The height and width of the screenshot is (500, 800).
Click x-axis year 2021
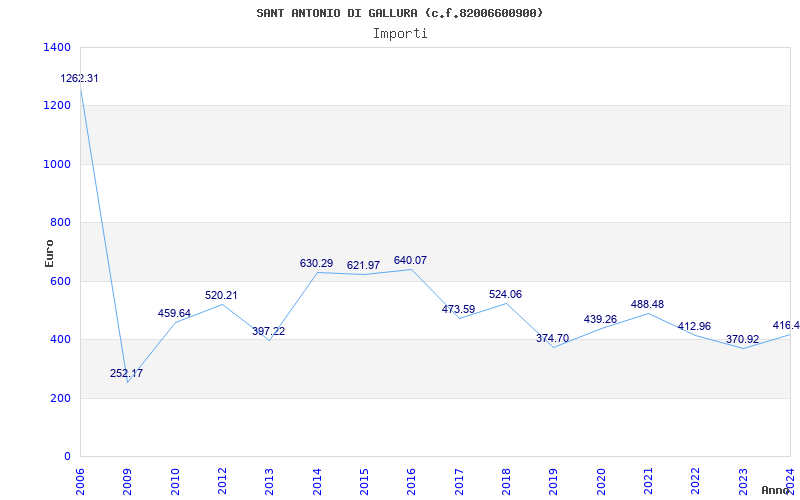(x=648, y=481)
